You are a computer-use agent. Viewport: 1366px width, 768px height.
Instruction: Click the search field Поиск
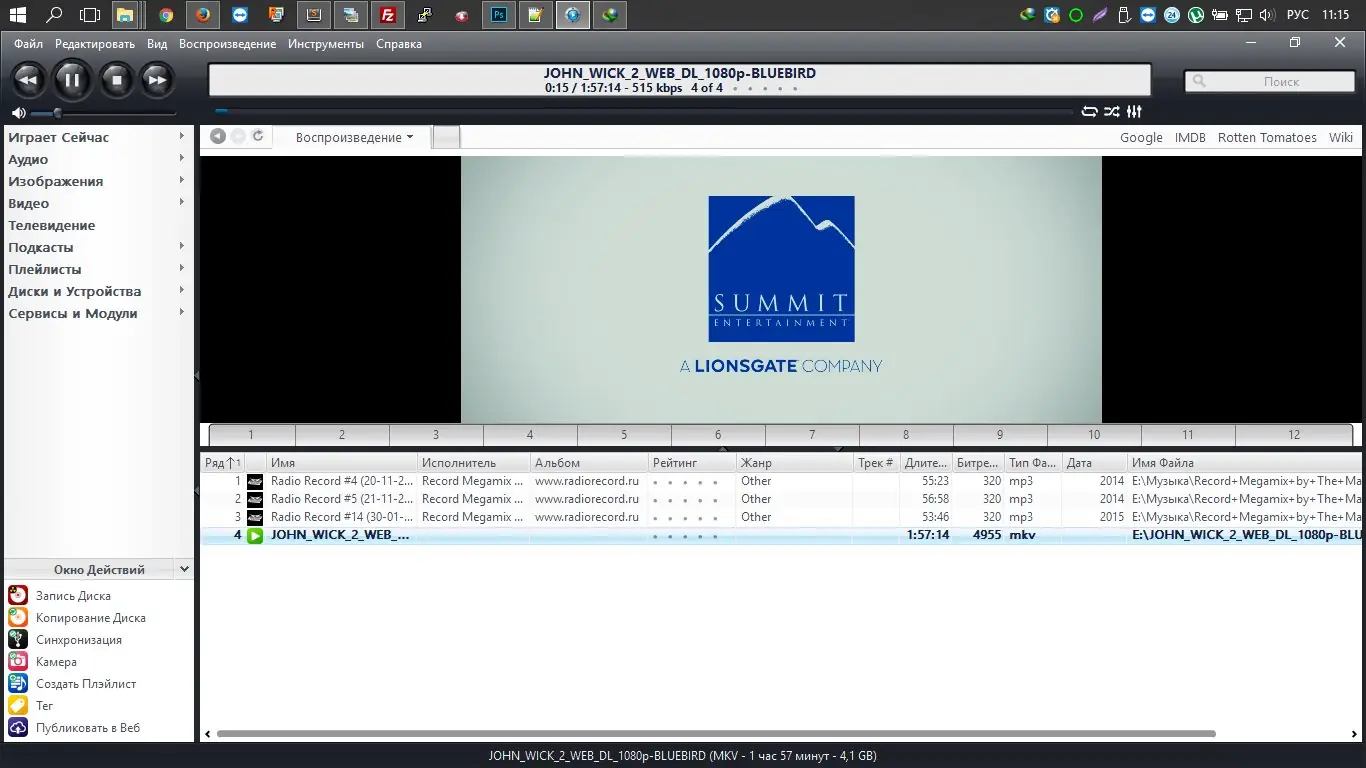pos(1270,82)
